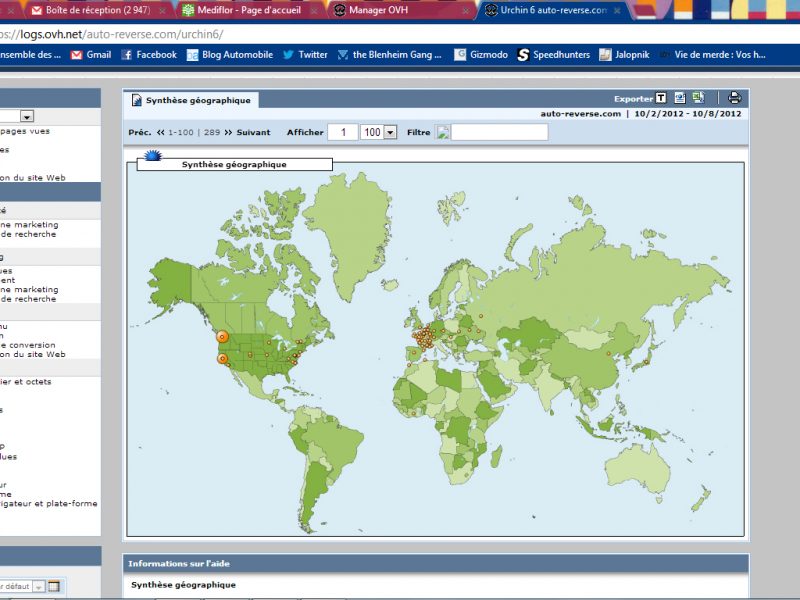This screenshot has height=600, width=800.
Task: Click the large orange marker on US west coast
Action: tap(223, 338)
